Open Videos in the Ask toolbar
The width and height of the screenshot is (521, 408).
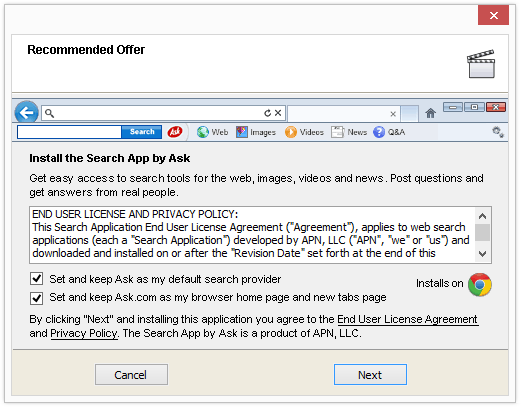(x=304, y=132)
